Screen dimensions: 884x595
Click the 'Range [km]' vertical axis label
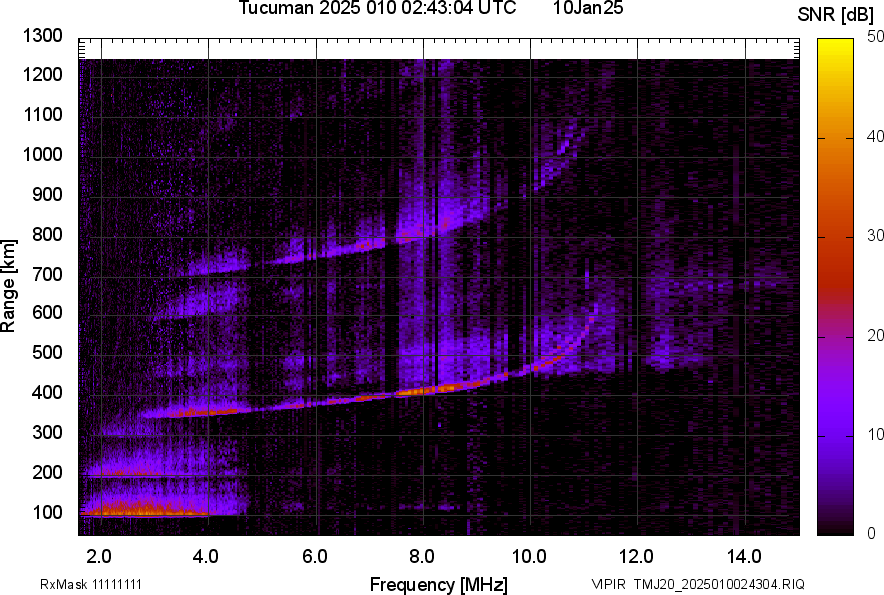point(10,285)
